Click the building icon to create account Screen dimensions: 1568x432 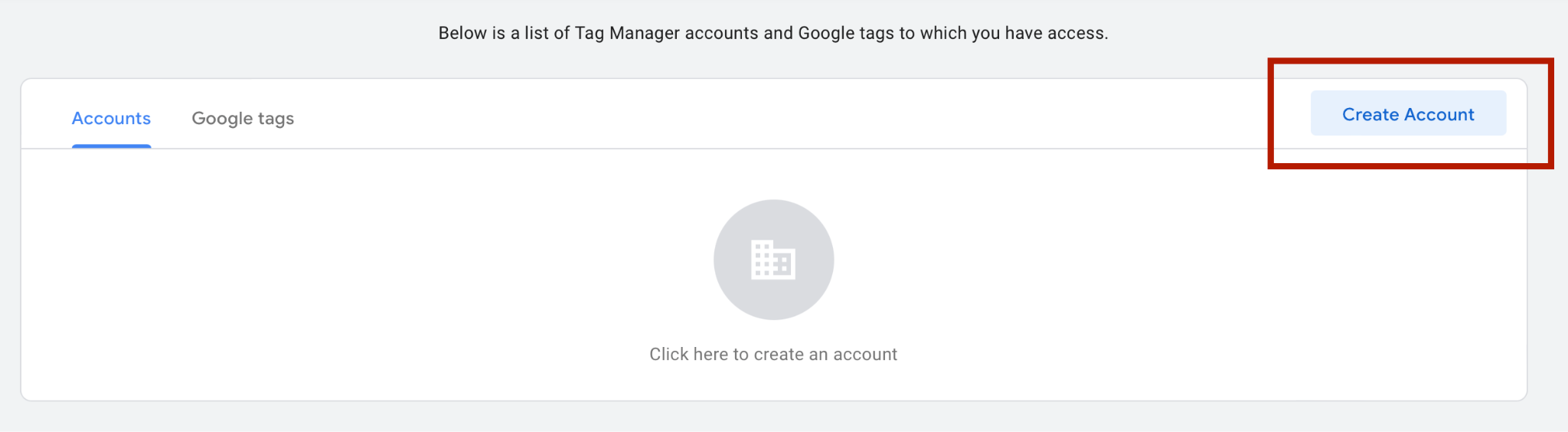pos(773,260)
